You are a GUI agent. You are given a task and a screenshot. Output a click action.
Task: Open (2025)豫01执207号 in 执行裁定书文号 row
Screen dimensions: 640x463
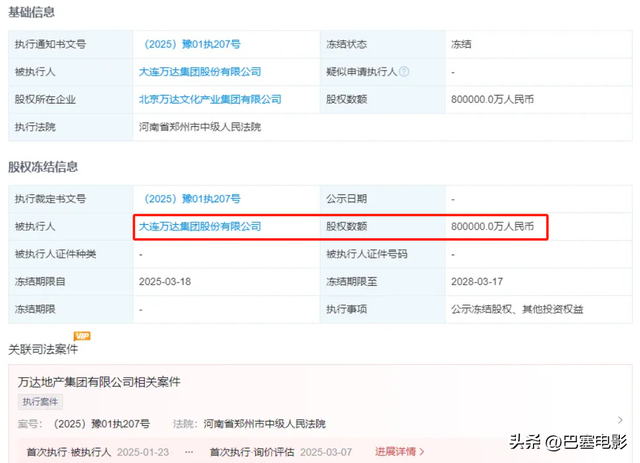click(x=191, y=199)
